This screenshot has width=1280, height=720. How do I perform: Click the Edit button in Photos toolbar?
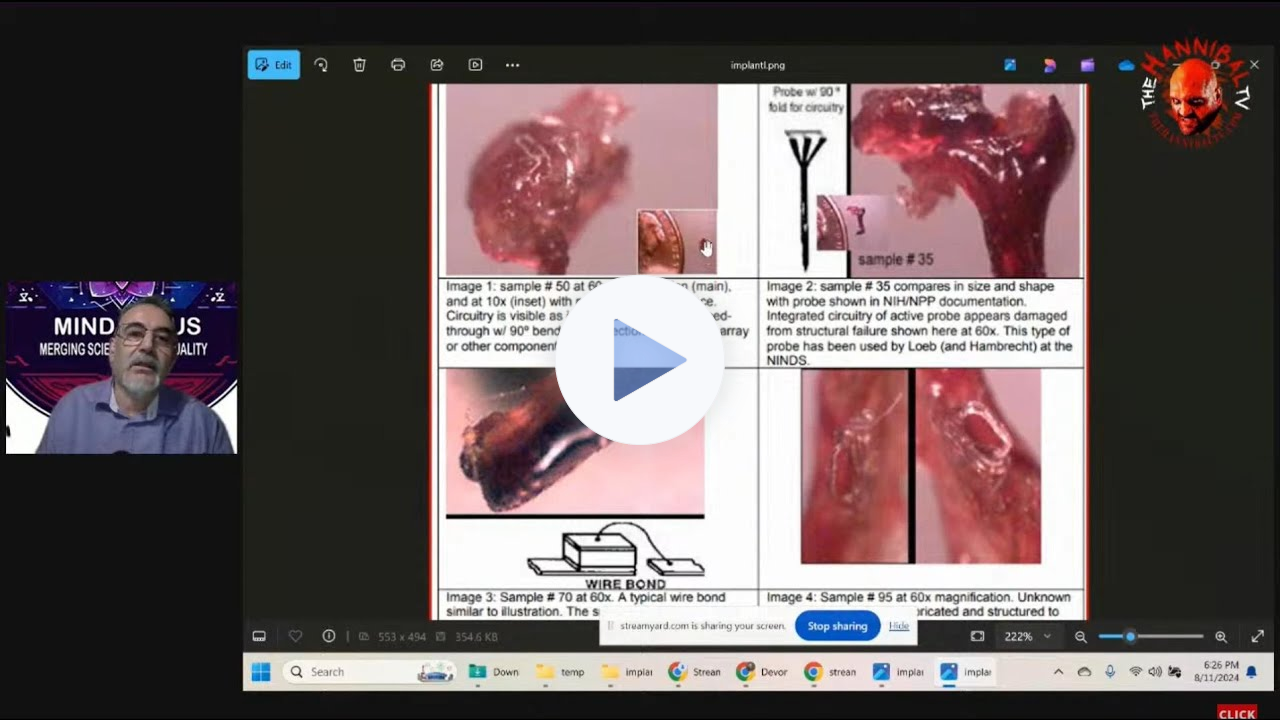click(x=273, y=65)
